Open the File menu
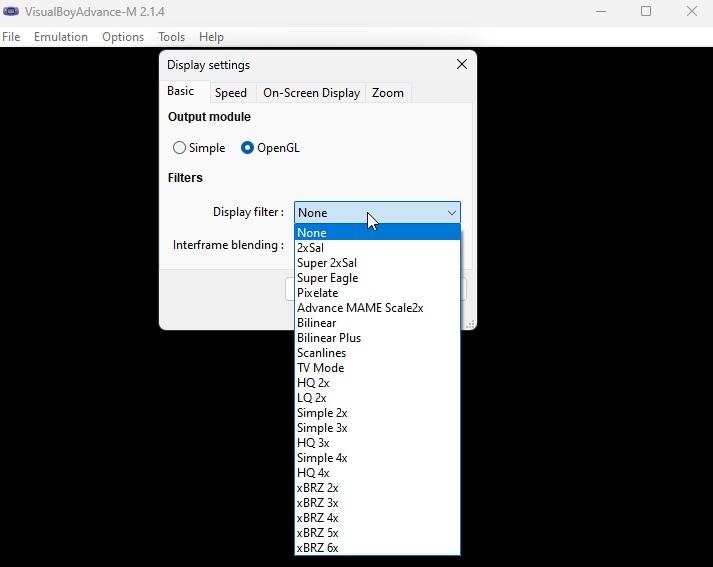 pos(11,37)
